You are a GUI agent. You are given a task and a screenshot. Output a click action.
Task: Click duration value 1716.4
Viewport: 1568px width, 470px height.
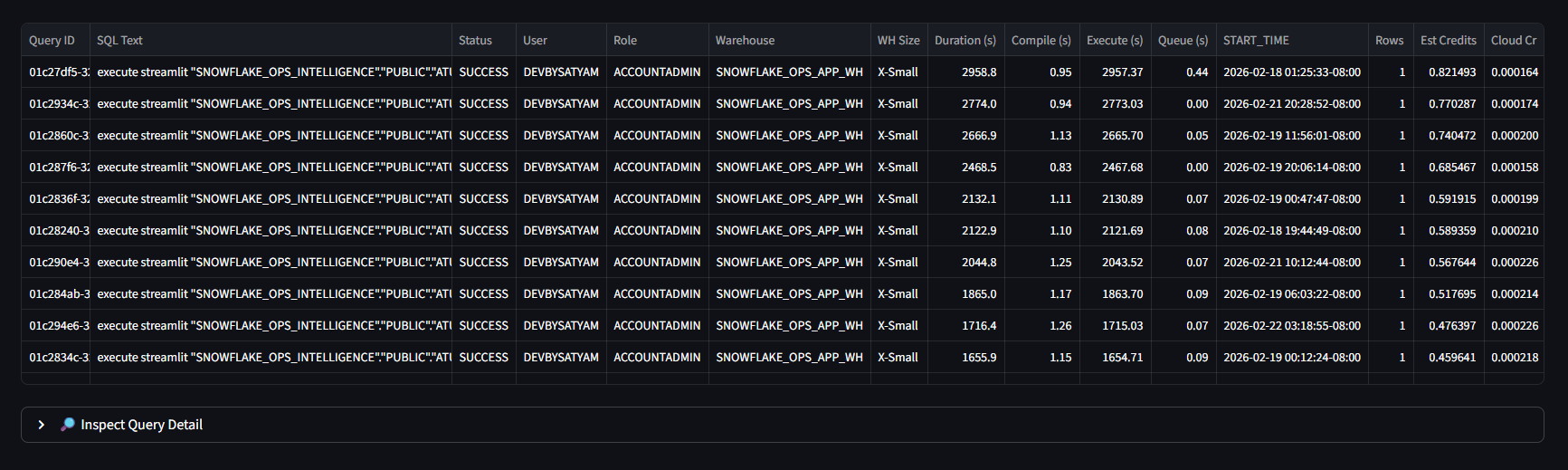click(x=979, y=326)
